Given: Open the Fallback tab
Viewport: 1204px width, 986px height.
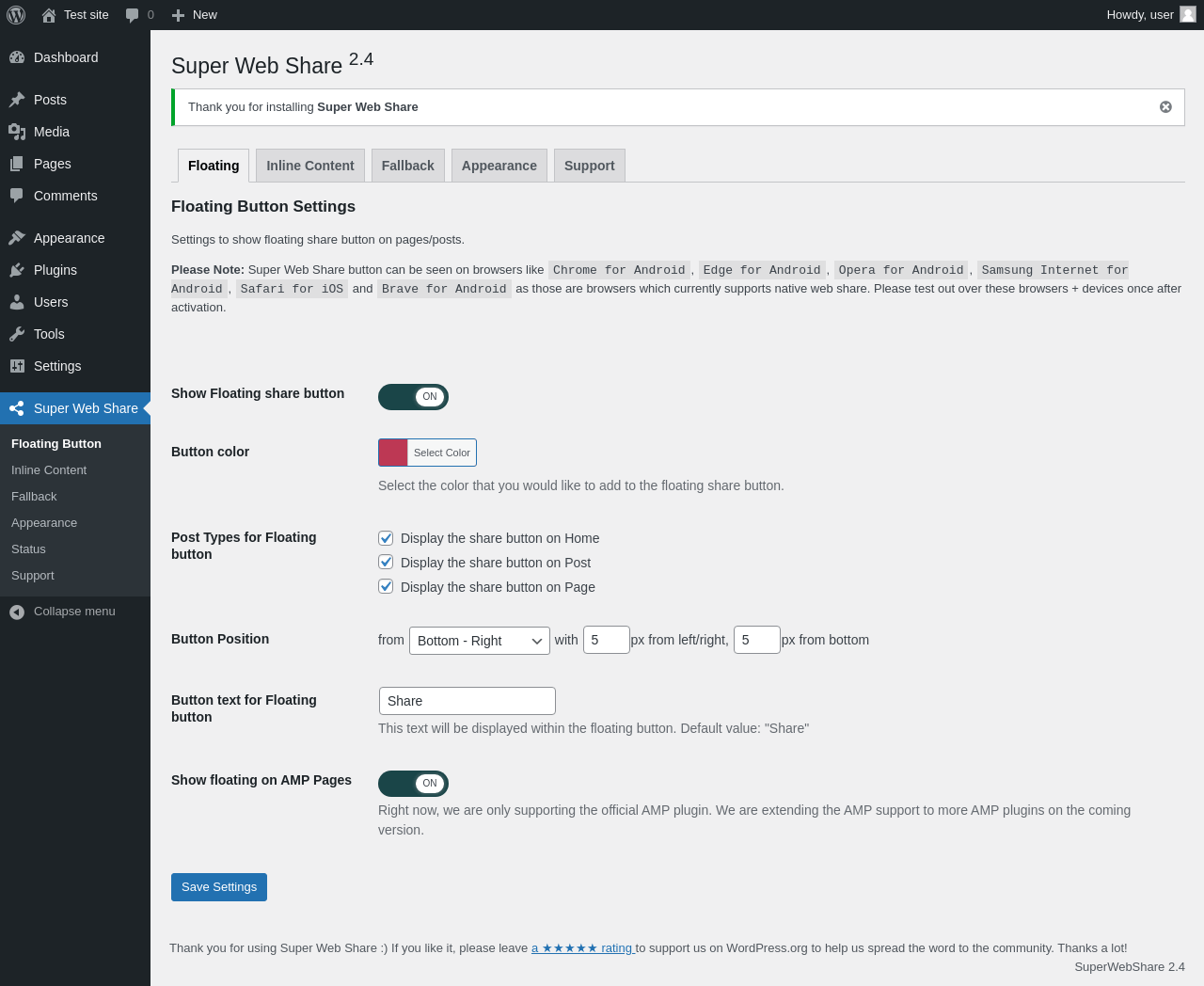Looking at the screenshot, I should click(x=408, y=166).
